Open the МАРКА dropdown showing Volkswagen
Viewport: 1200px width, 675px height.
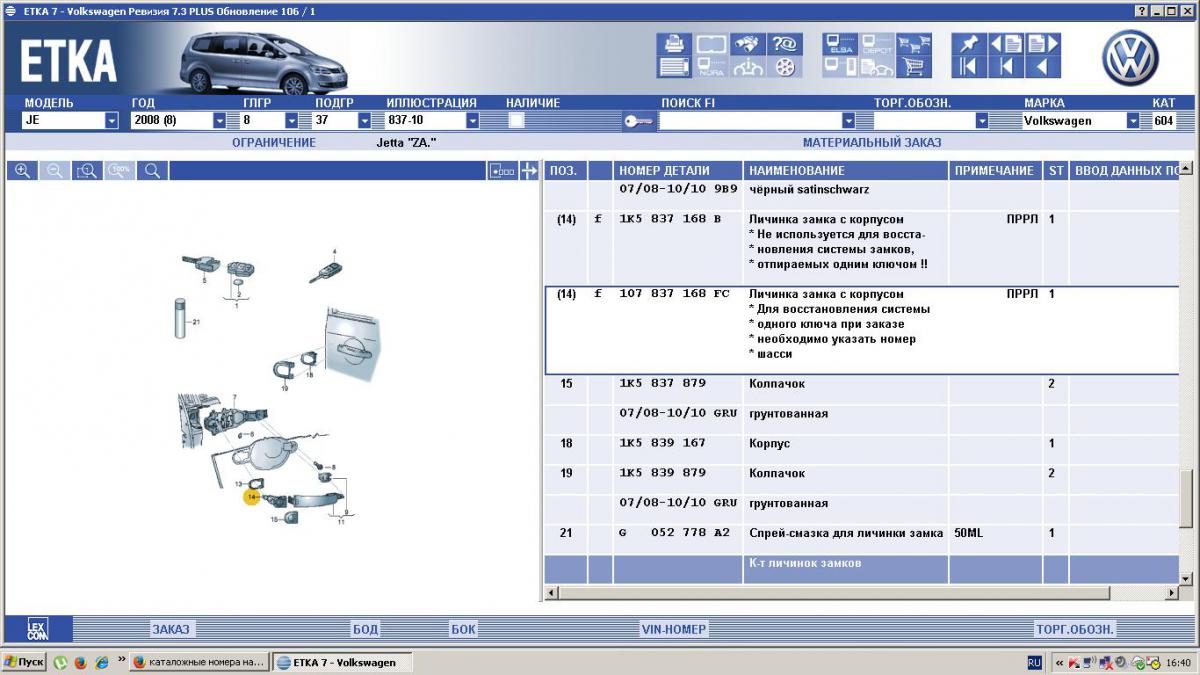pos(1133,121)
